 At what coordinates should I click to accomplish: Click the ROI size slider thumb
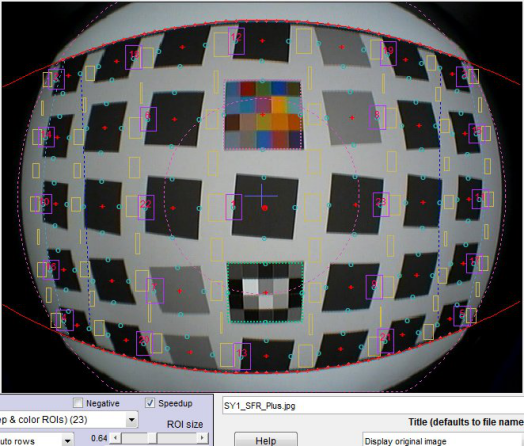(152, 438)
